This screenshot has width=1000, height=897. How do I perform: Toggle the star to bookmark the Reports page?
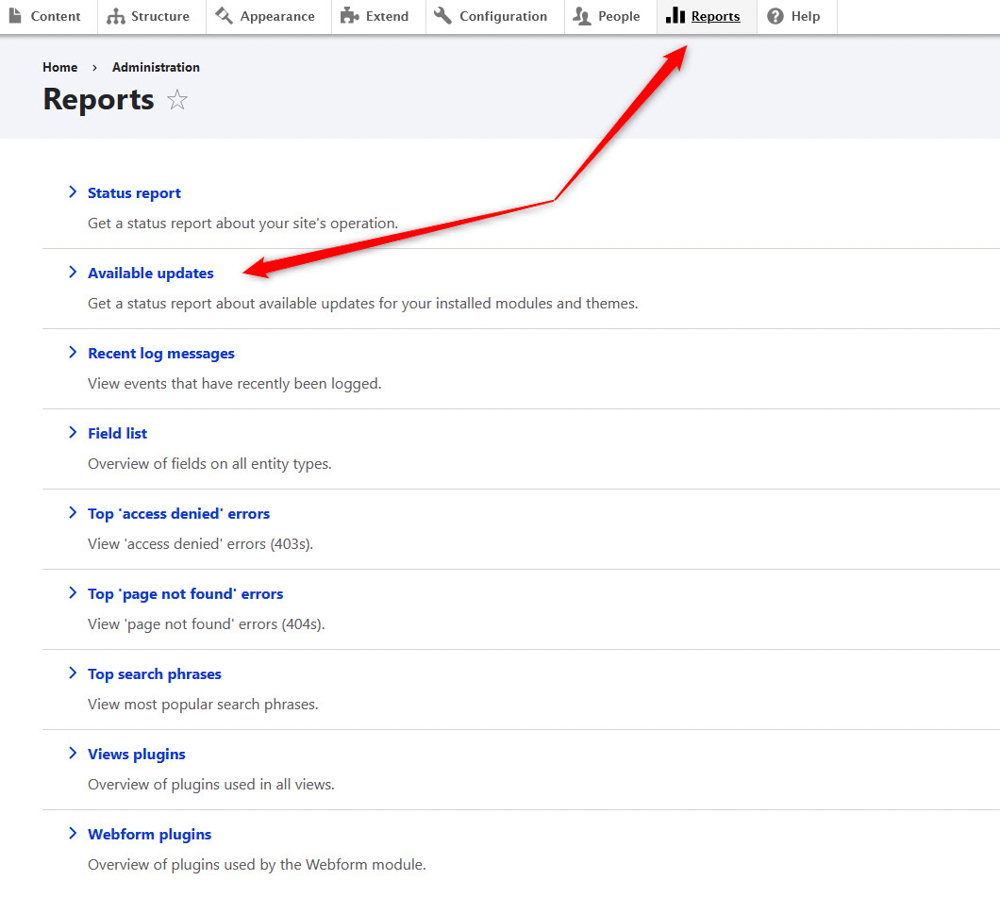(x=177, y=99)
